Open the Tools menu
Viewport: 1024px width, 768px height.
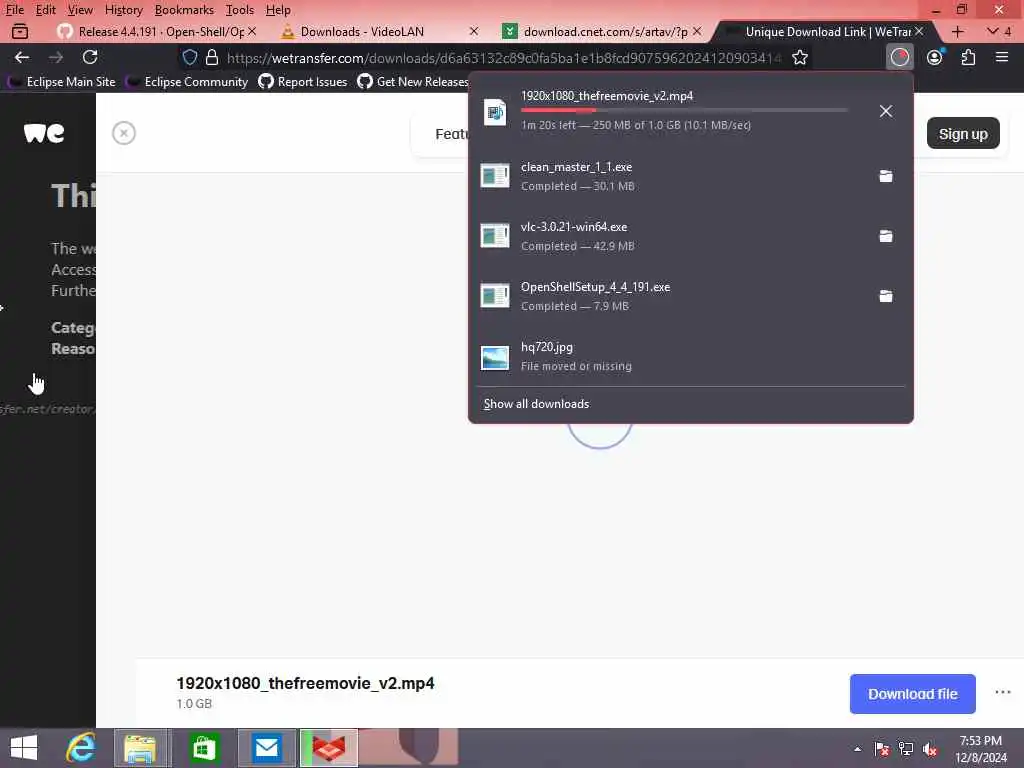pyautogui.click(x=240, y=10)
